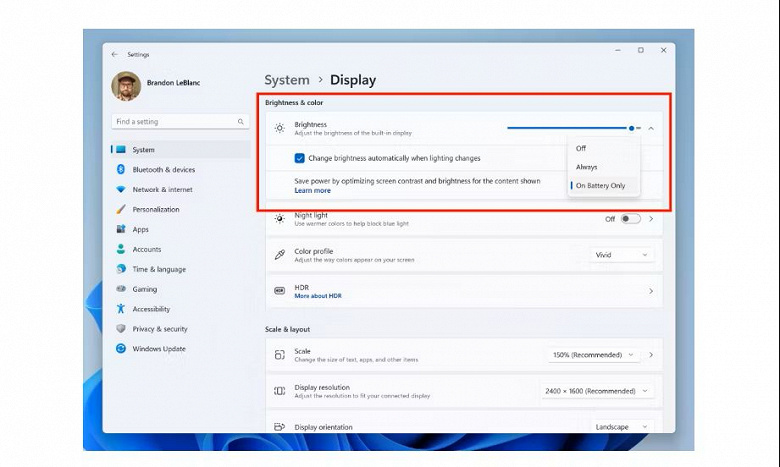Click the Brightness sun icon

coord(280,128)
